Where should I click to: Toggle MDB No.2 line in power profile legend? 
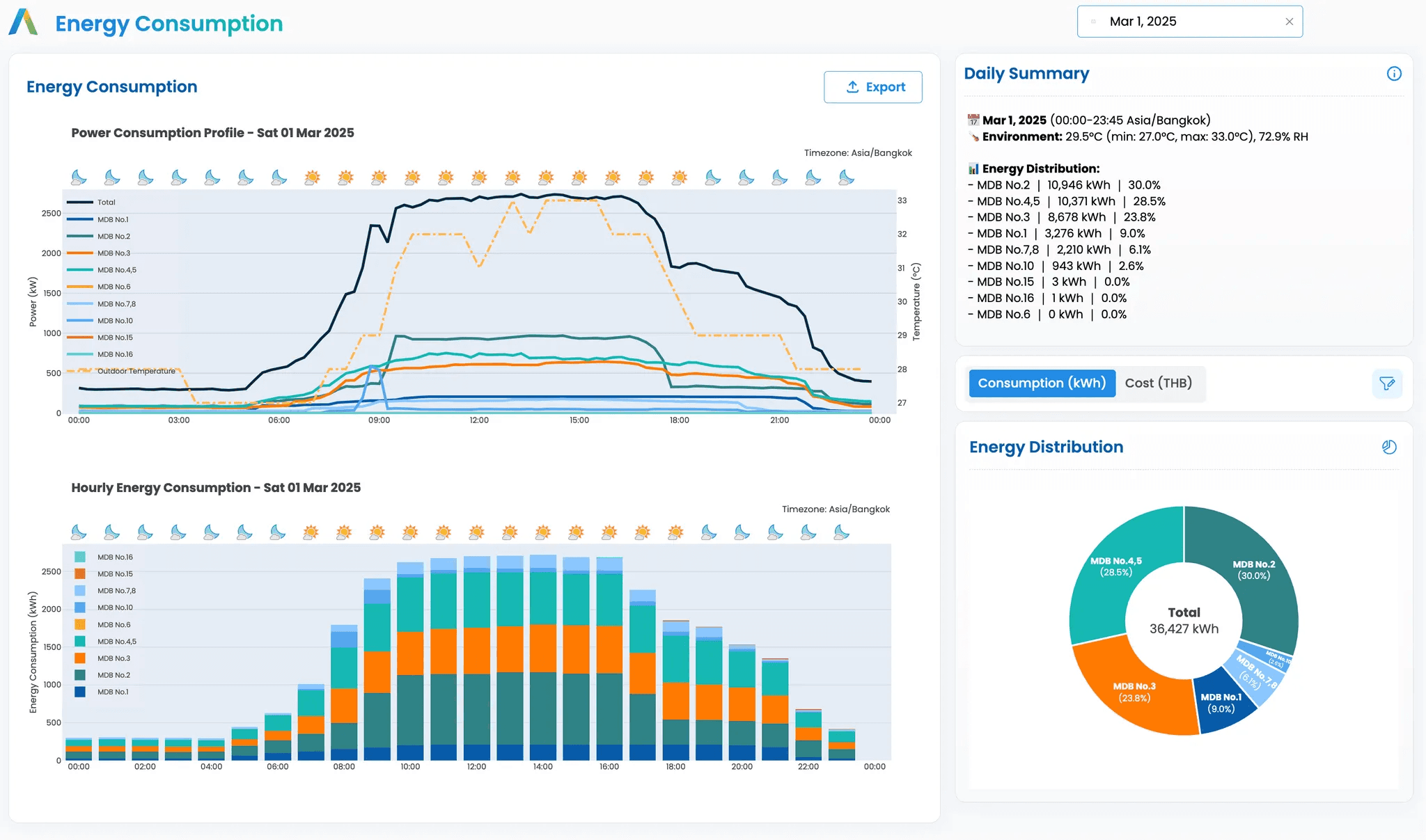point(98,237)
